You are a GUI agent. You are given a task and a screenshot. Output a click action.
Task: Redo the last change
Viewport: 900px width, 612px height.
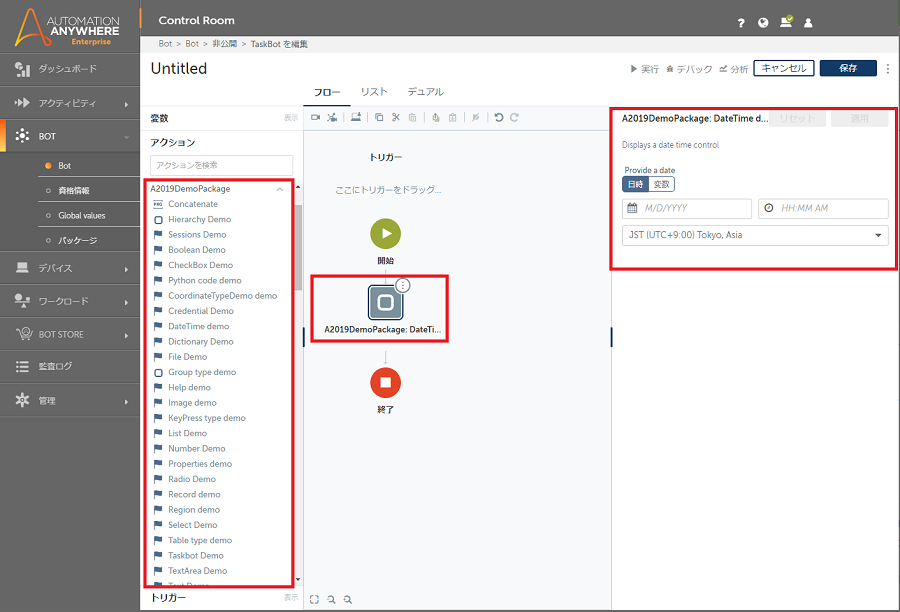click(514, 117)
